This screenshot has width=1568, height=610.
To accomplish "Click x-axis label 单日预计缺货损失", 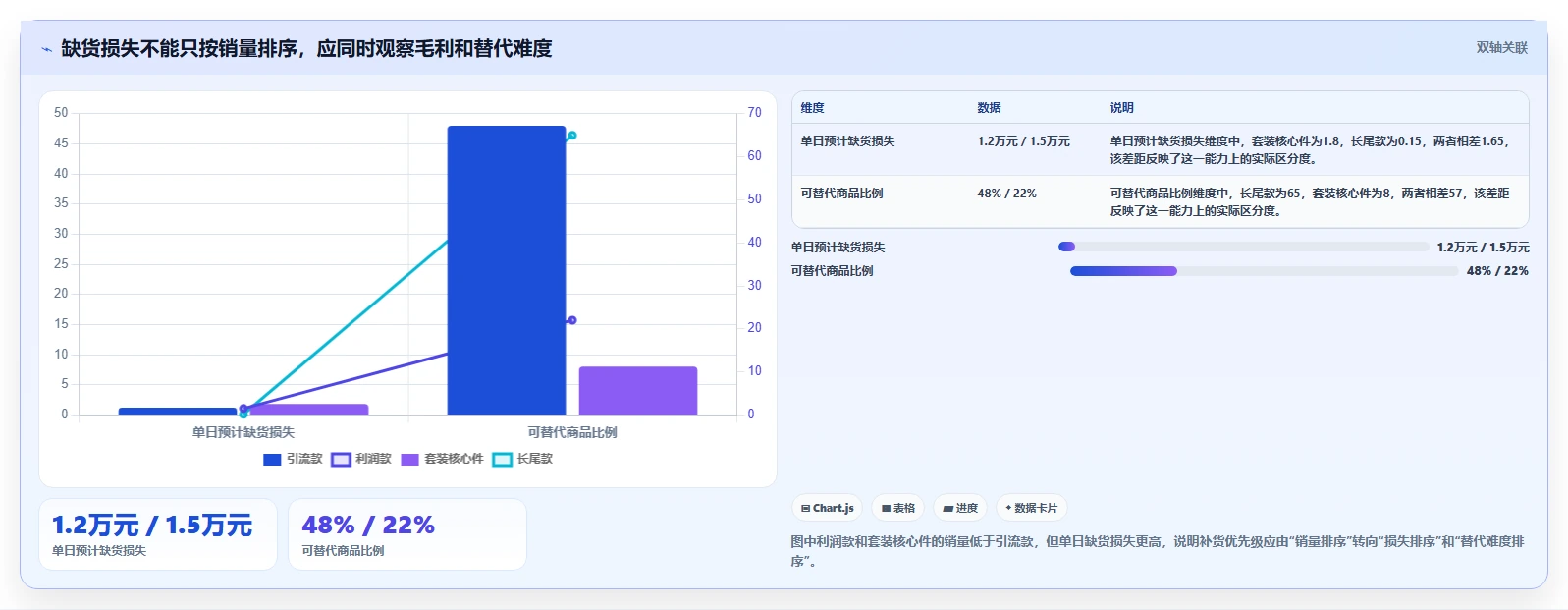I will [x=243, y=432].
